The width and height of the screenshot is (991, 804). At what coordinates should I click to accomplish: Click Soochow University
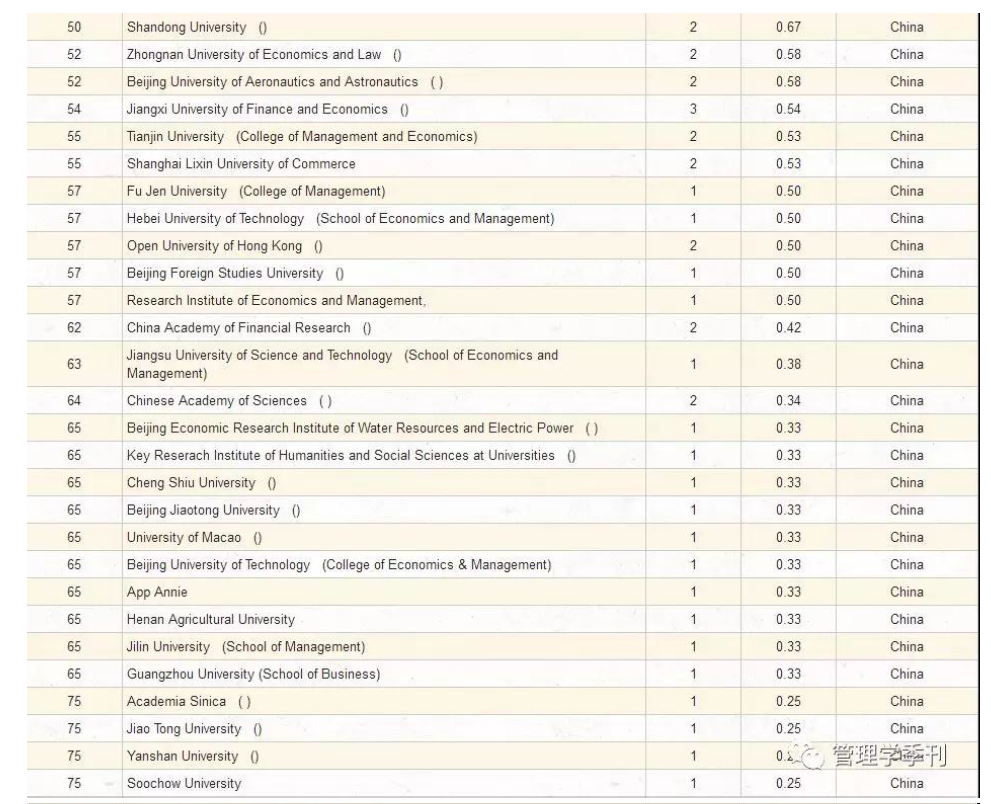pyautogui.click(x=184, y=783)
